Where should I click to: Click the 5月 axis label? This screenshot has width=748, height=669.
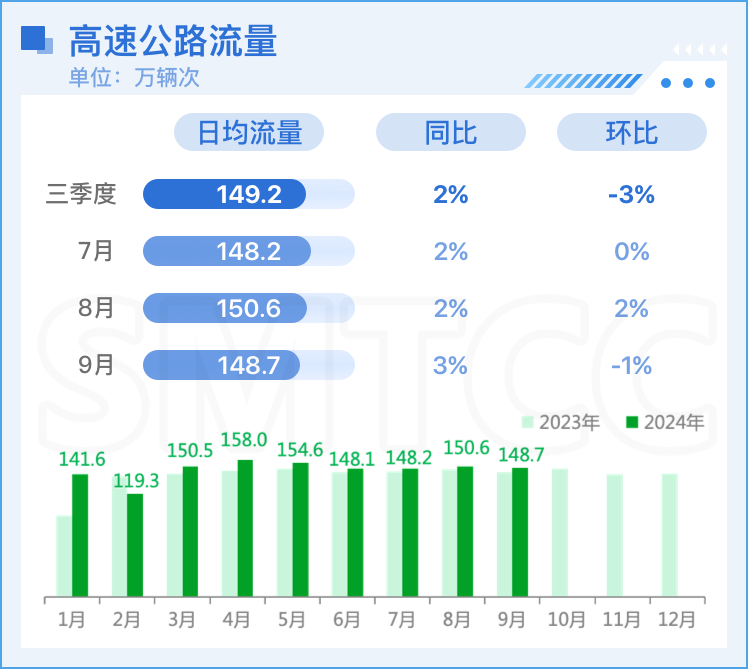292,620
